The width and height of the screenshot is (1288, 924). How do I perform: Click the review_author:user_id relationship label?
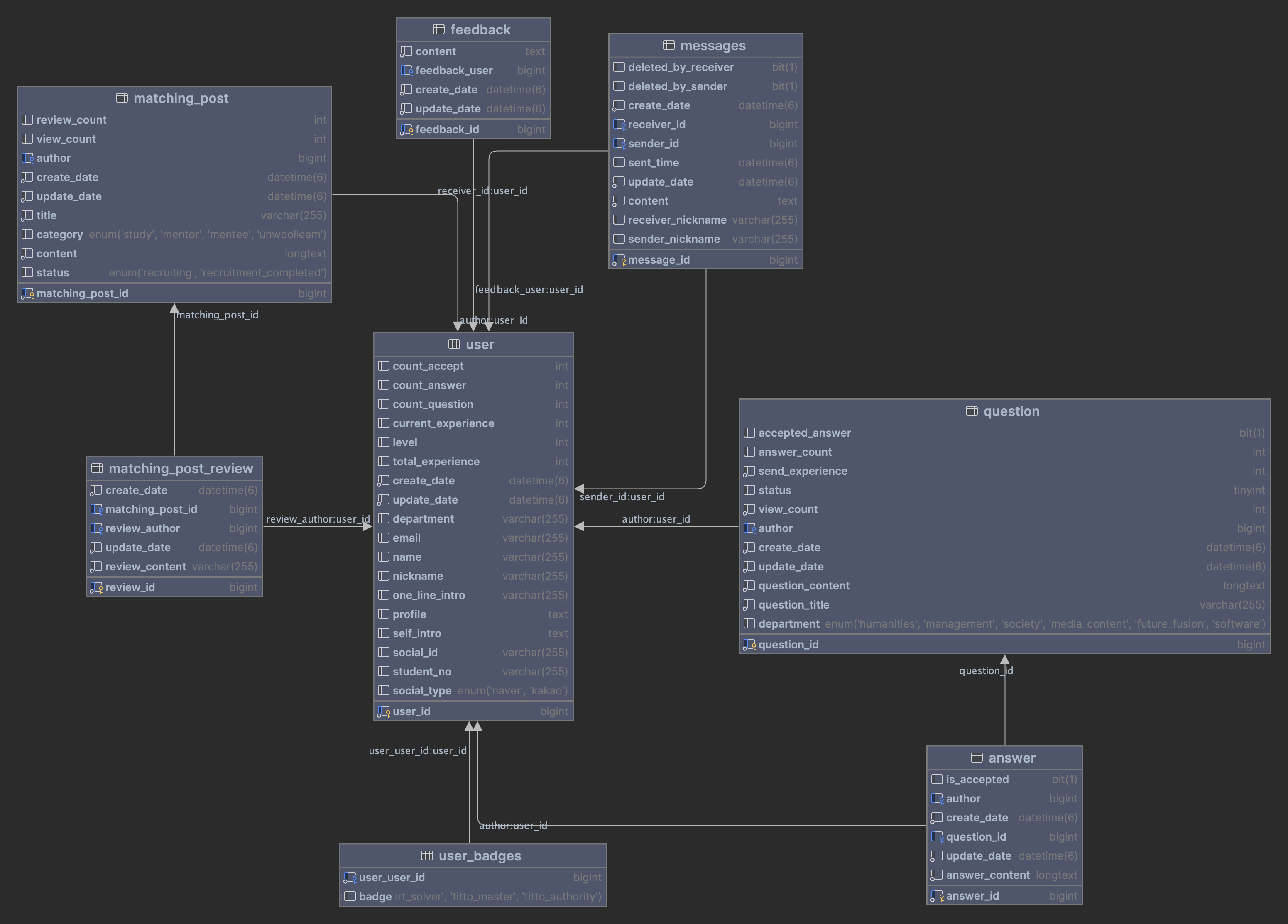[x=318, y=519]
